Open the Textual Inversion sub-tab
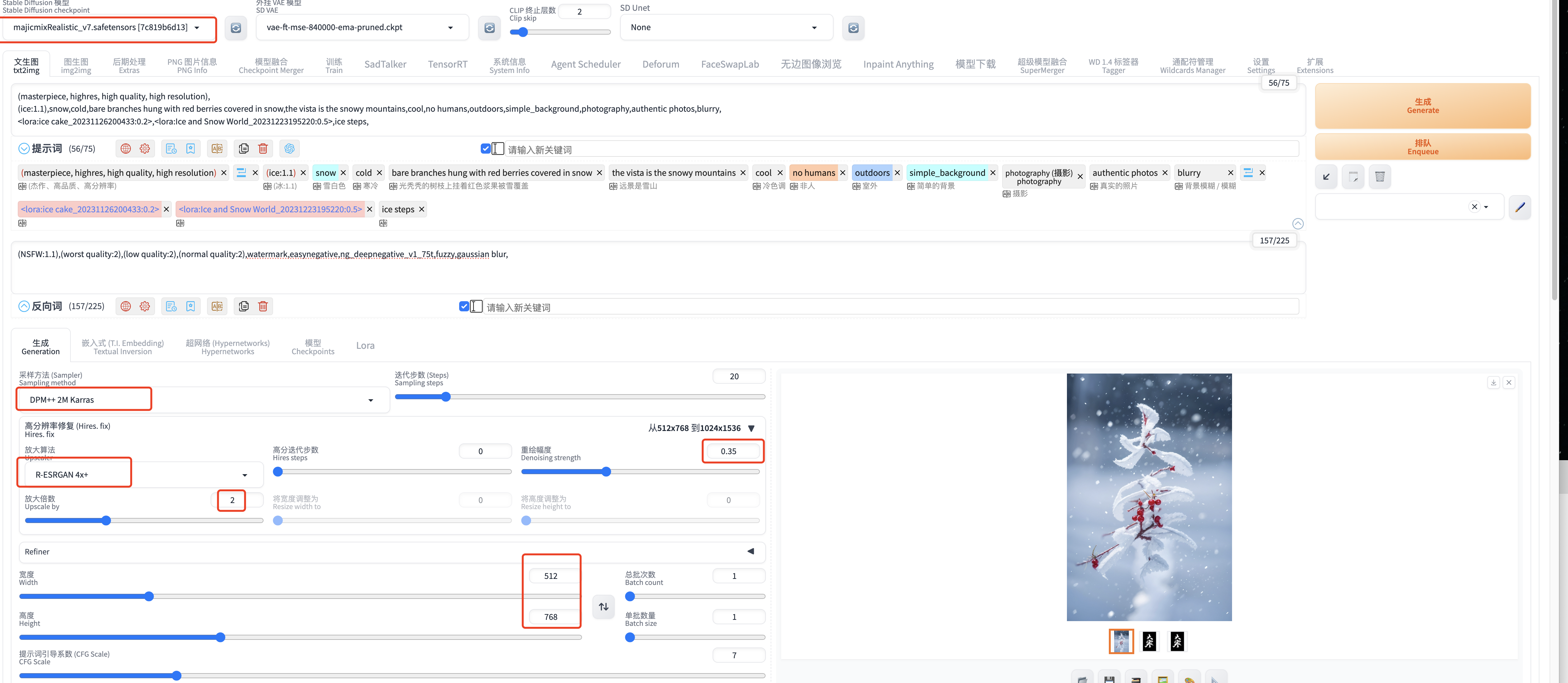This screenshot has width=1568, height=683. point(123,347)
